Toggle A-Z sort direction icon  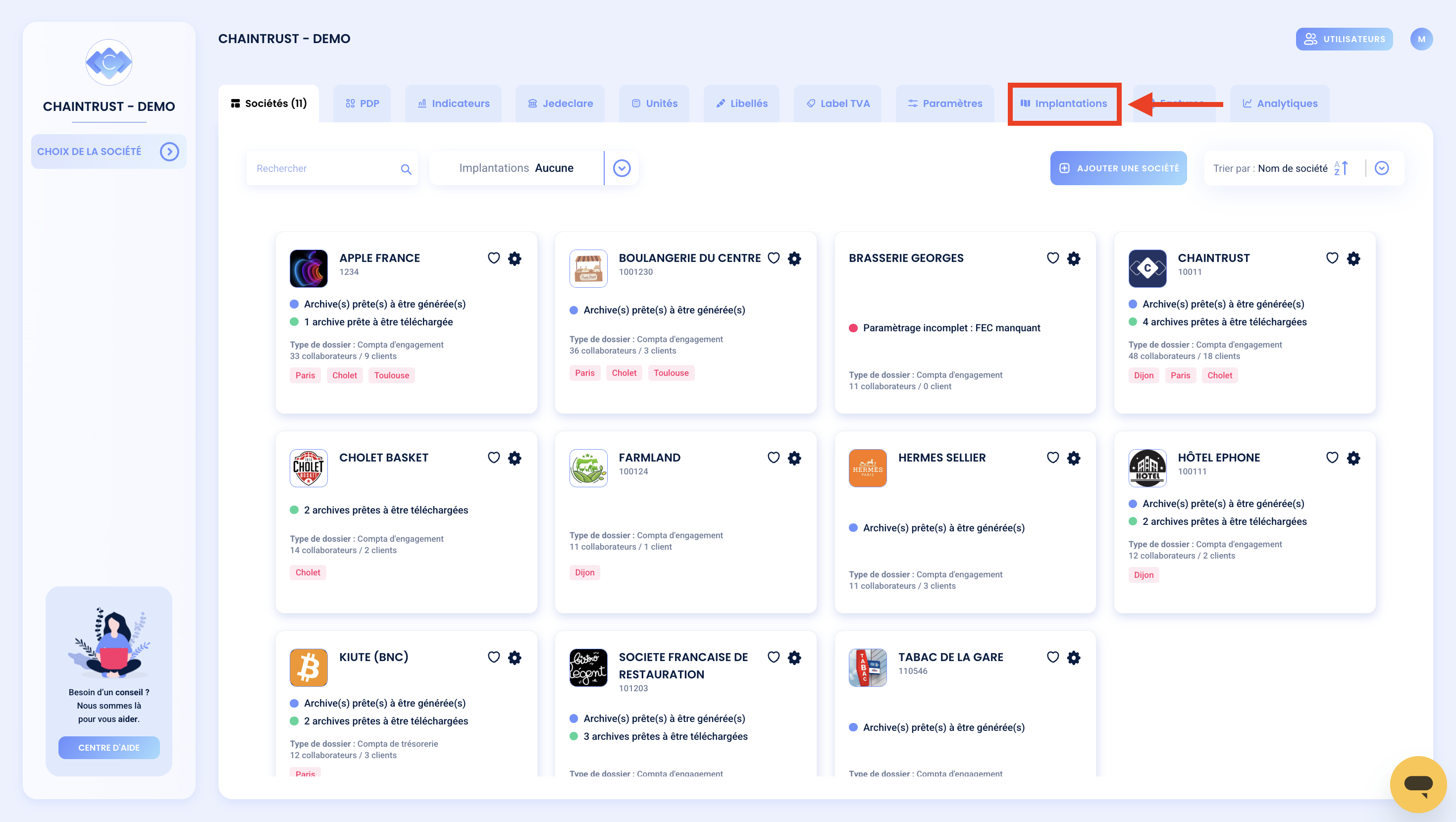click(x=1341, y=168)
